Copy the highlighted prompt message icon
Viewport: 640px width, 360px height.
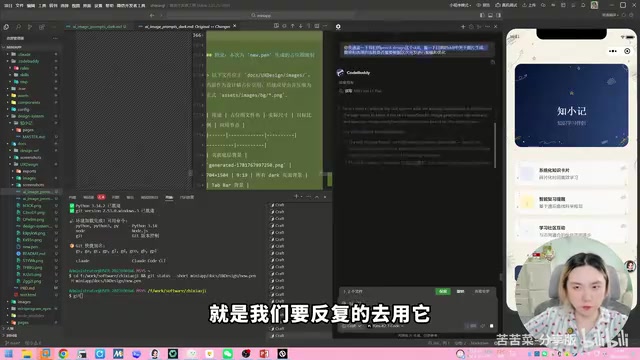click(493, 62)
